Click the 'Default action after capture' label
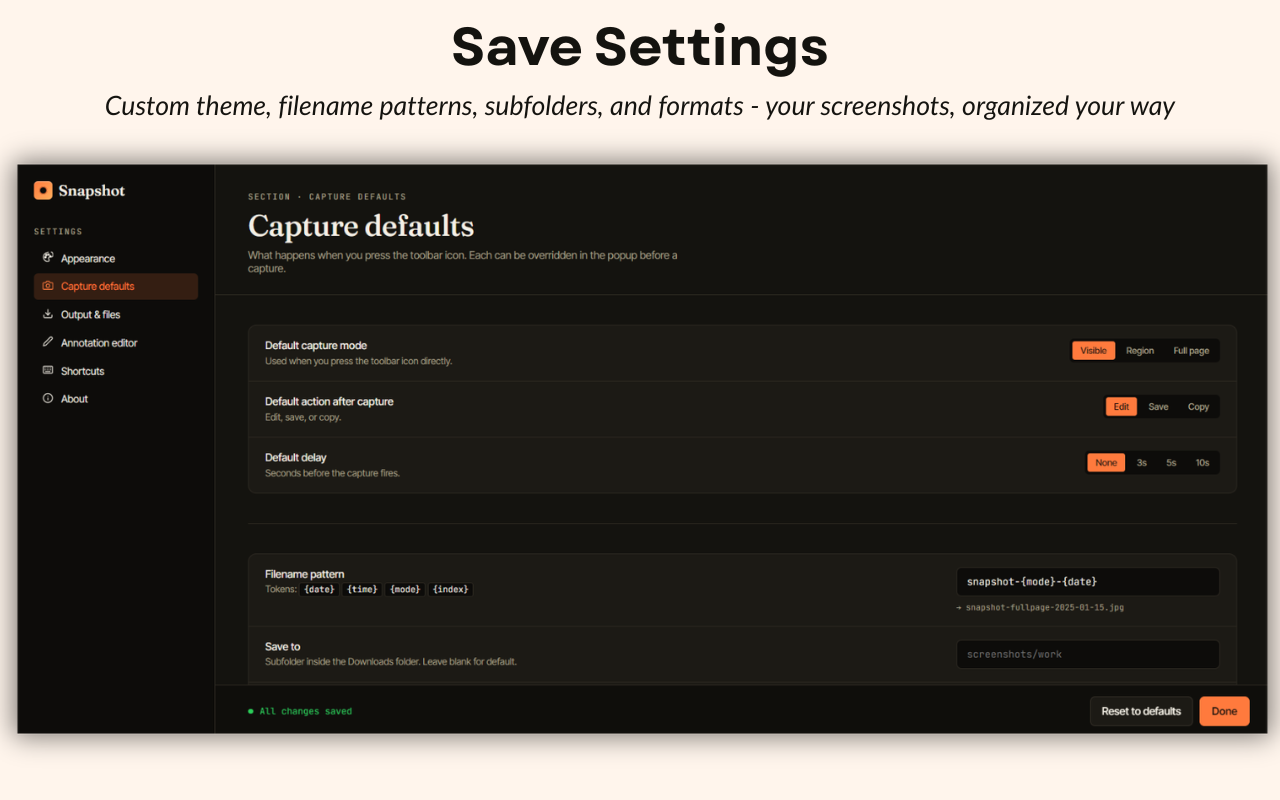Screen dimensions: 1280x800 click(x=329, y=402)
